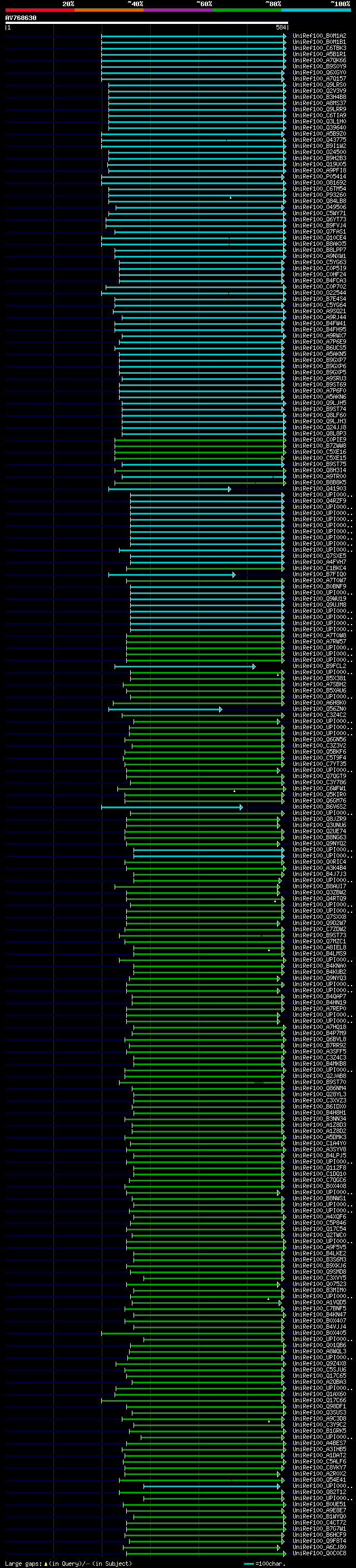Click the yellow Large gaps legend triangle

[x=46, y=1564]
